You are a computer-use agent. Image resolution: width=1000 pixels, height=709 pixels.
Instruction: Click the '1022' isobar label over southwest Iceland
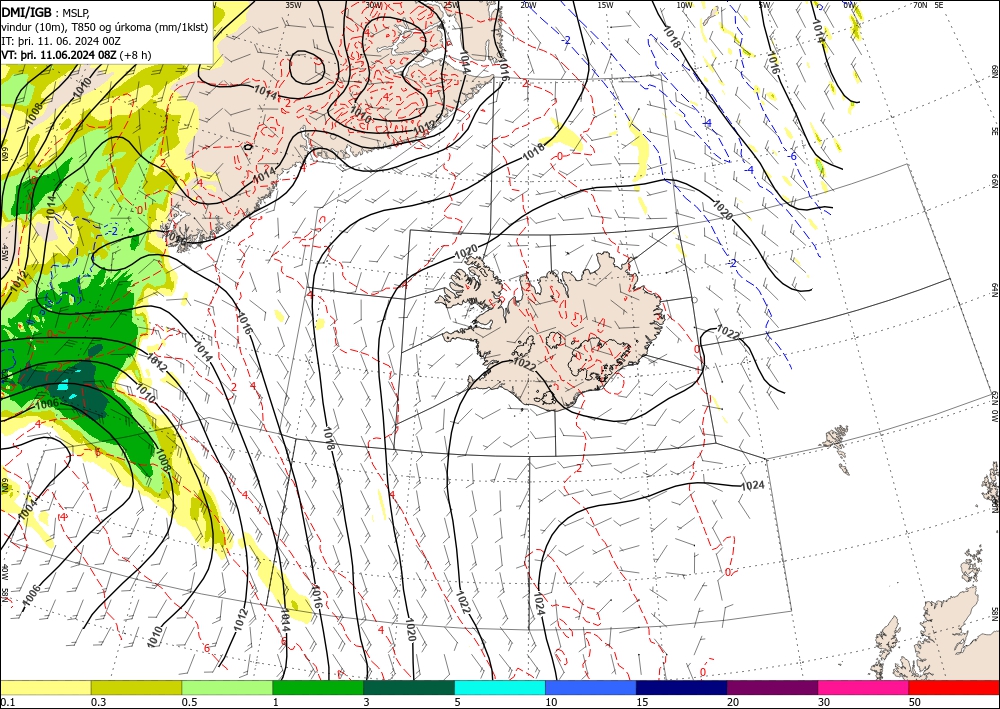pos(524,364)
